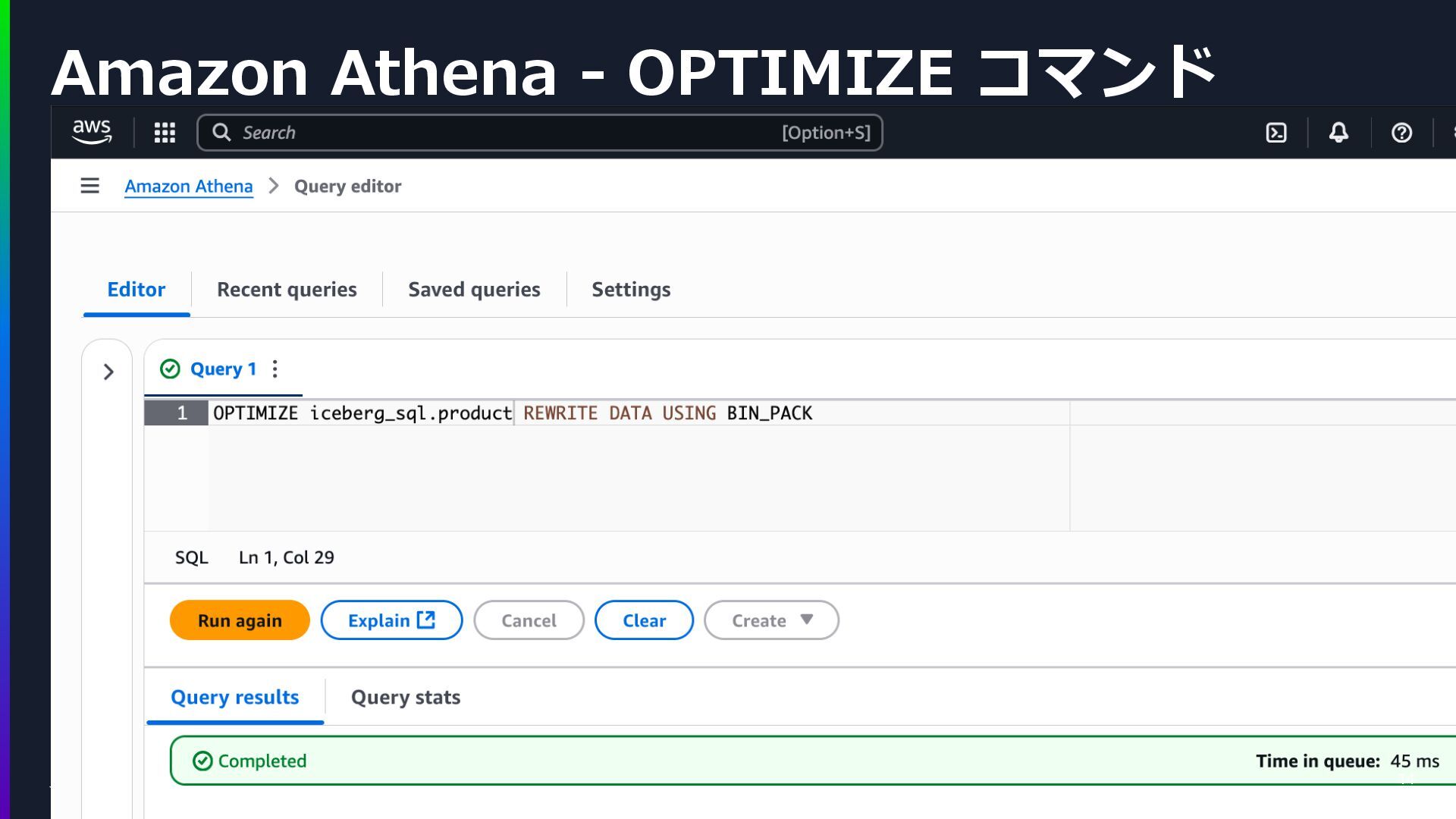
Task: Clear the query with Clear button
Action: tap(644, 620)
